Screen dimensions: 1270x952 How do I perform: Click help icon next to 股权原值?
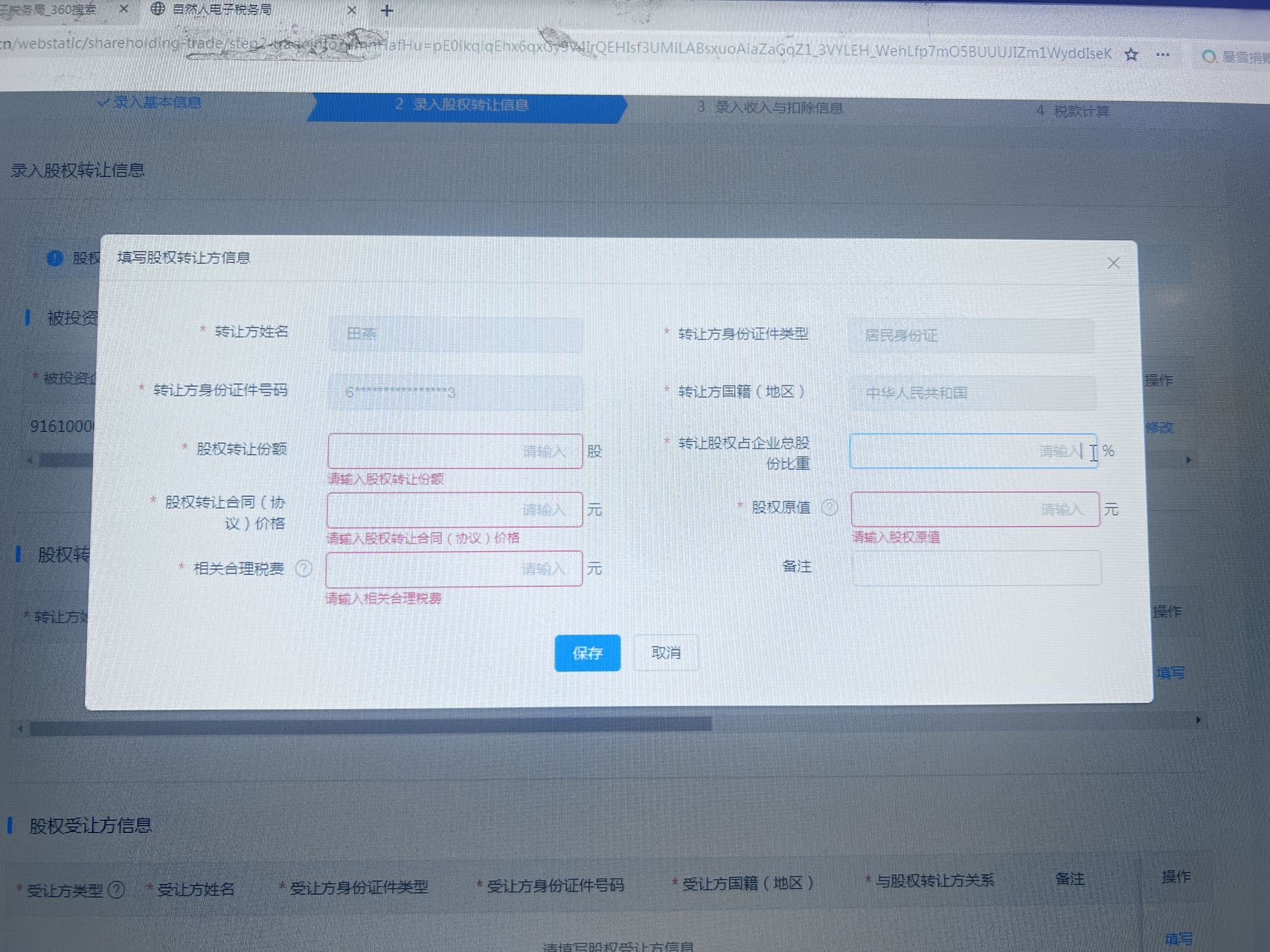coord(830,507)
